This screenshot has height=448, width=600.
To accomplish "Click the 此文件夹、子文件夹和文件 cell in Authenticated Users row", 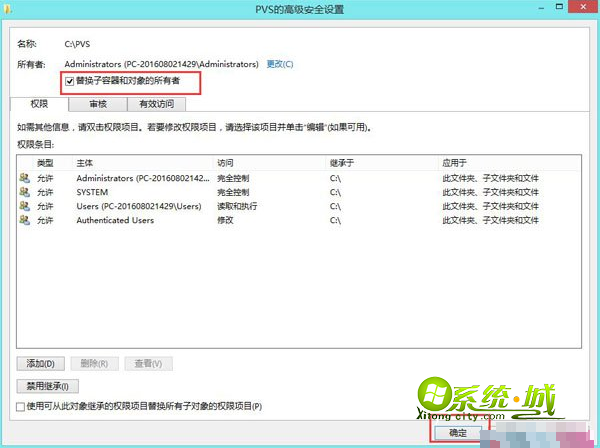I will (490, 220).
